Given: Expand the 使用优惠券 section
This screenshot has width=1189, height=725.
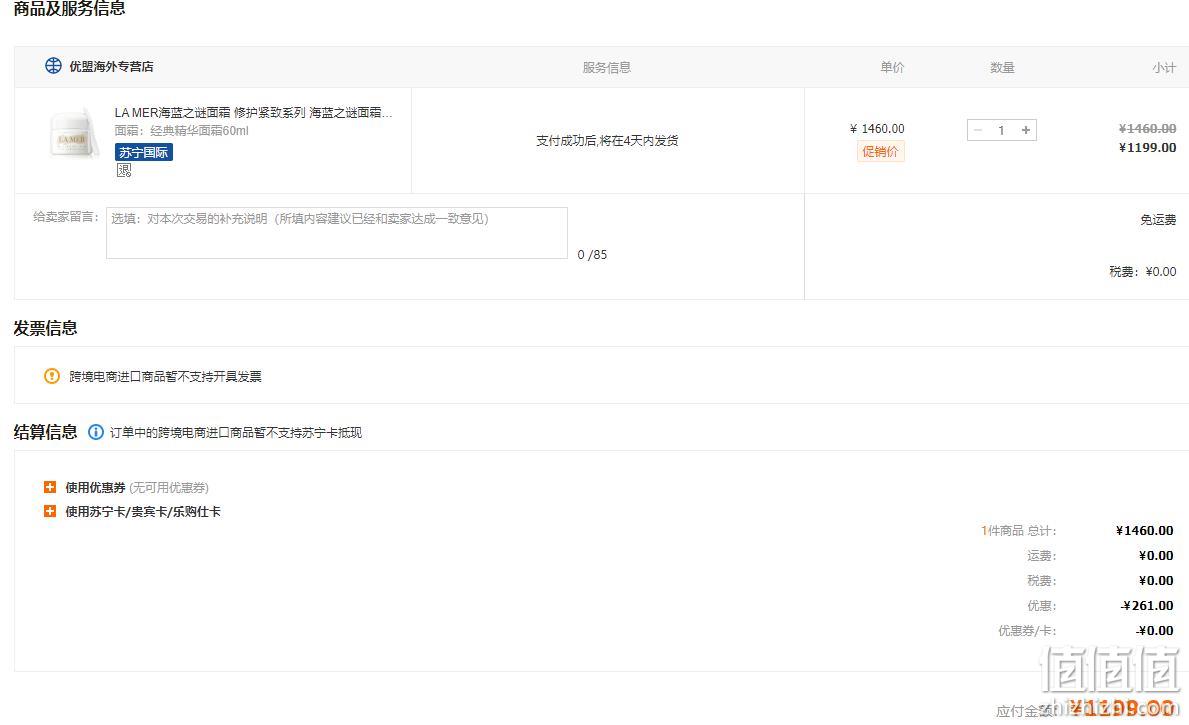Looking at the screenshot, I should pos(50,487).
